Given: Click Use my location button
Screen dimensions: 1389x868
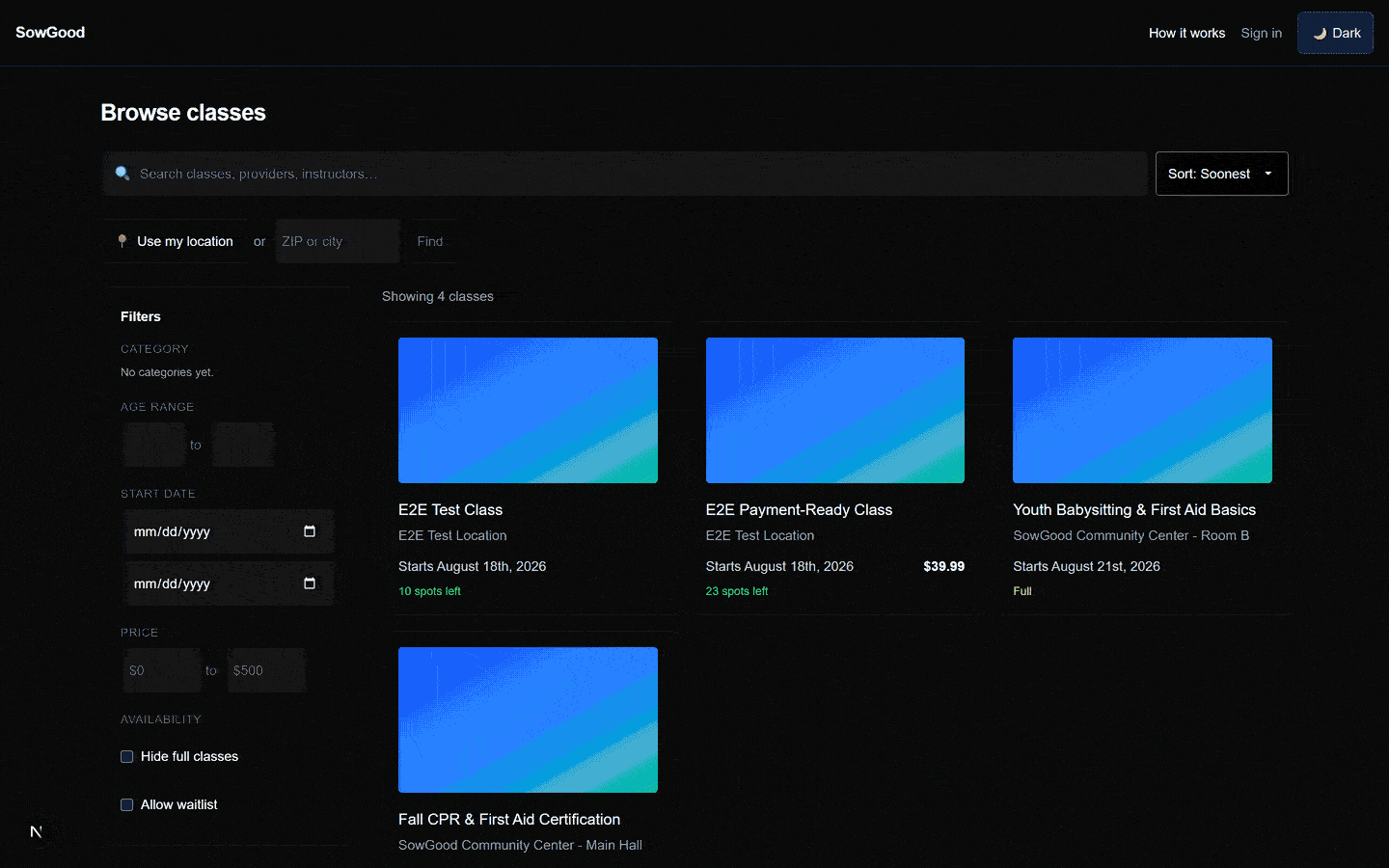Looking at the screenshot, I should click(176, 241).
